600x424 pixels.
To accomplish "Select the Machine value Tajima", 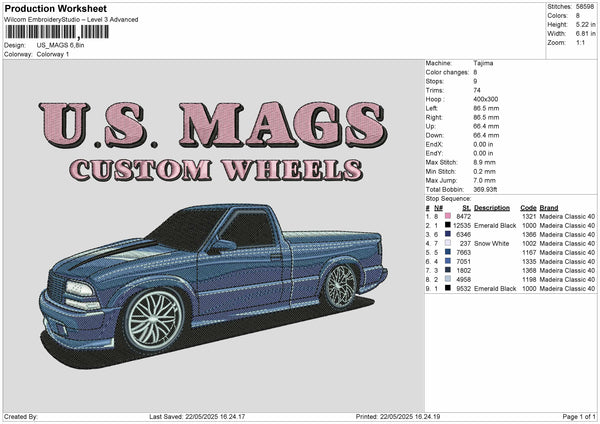I will (483, 63).
